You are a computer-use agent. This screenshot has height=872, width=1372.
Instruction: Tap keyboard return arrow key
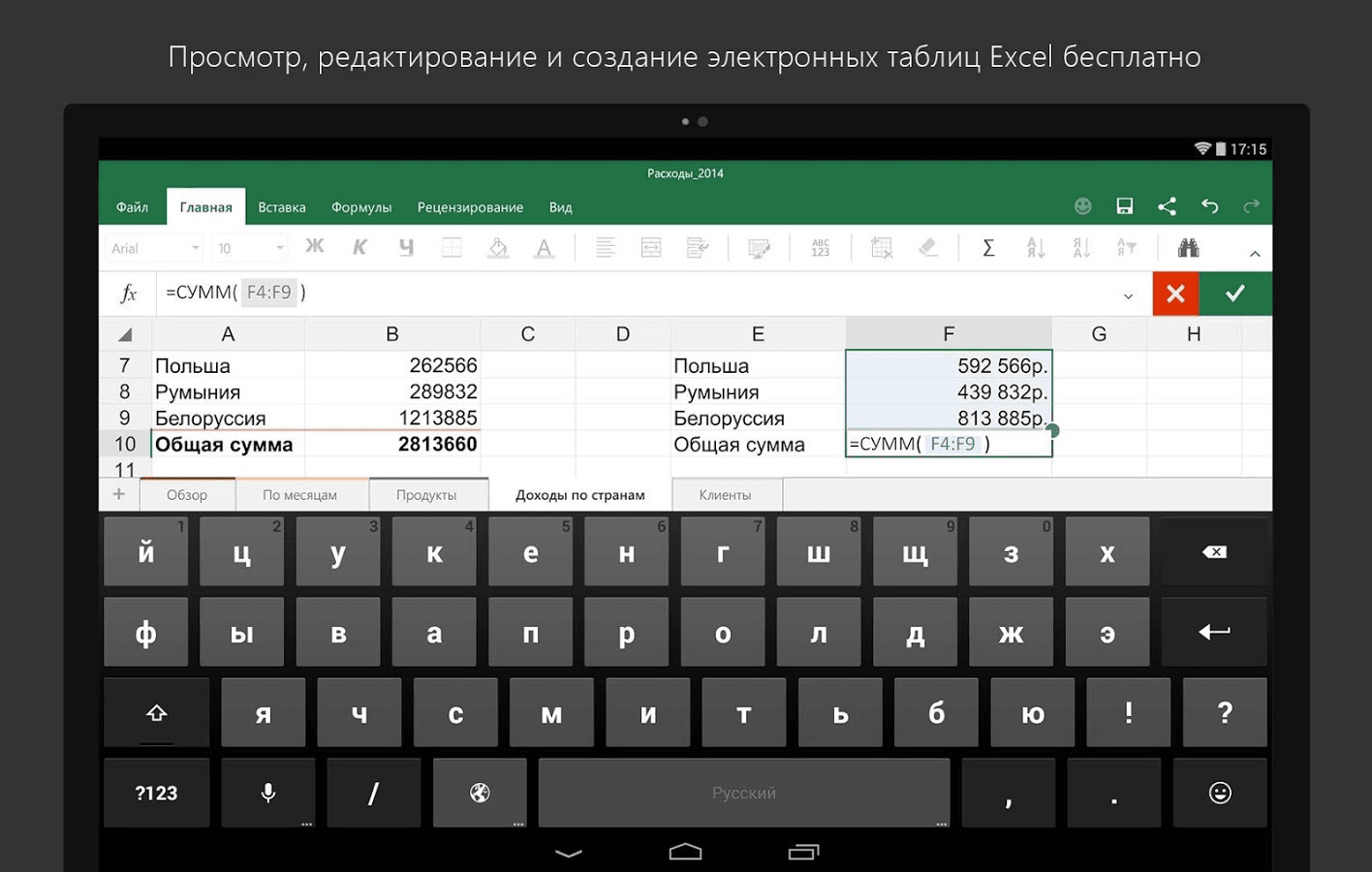pyautogui.click(x=1214, y=632)
